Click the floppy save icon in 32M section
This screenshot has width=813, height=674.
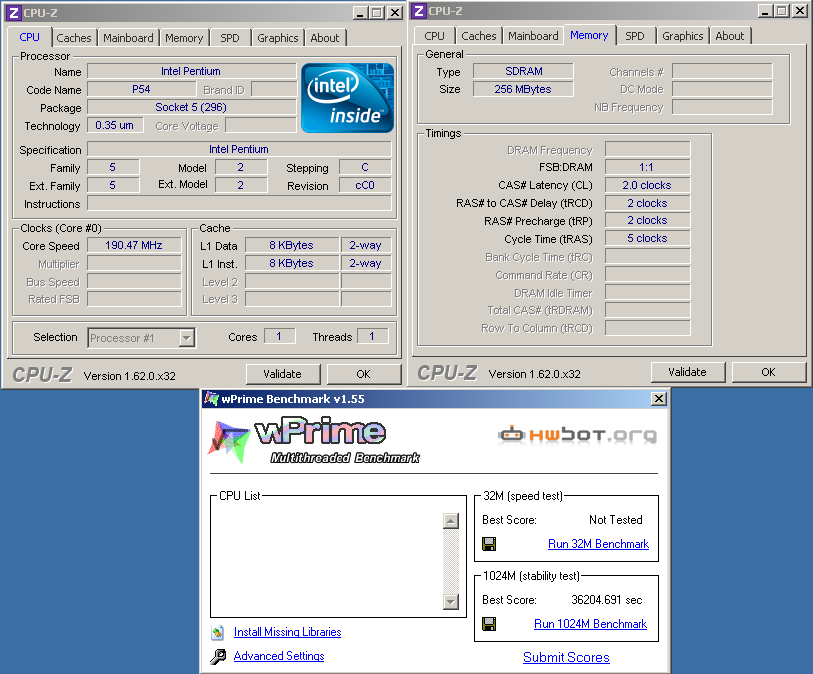click(489, 544)
